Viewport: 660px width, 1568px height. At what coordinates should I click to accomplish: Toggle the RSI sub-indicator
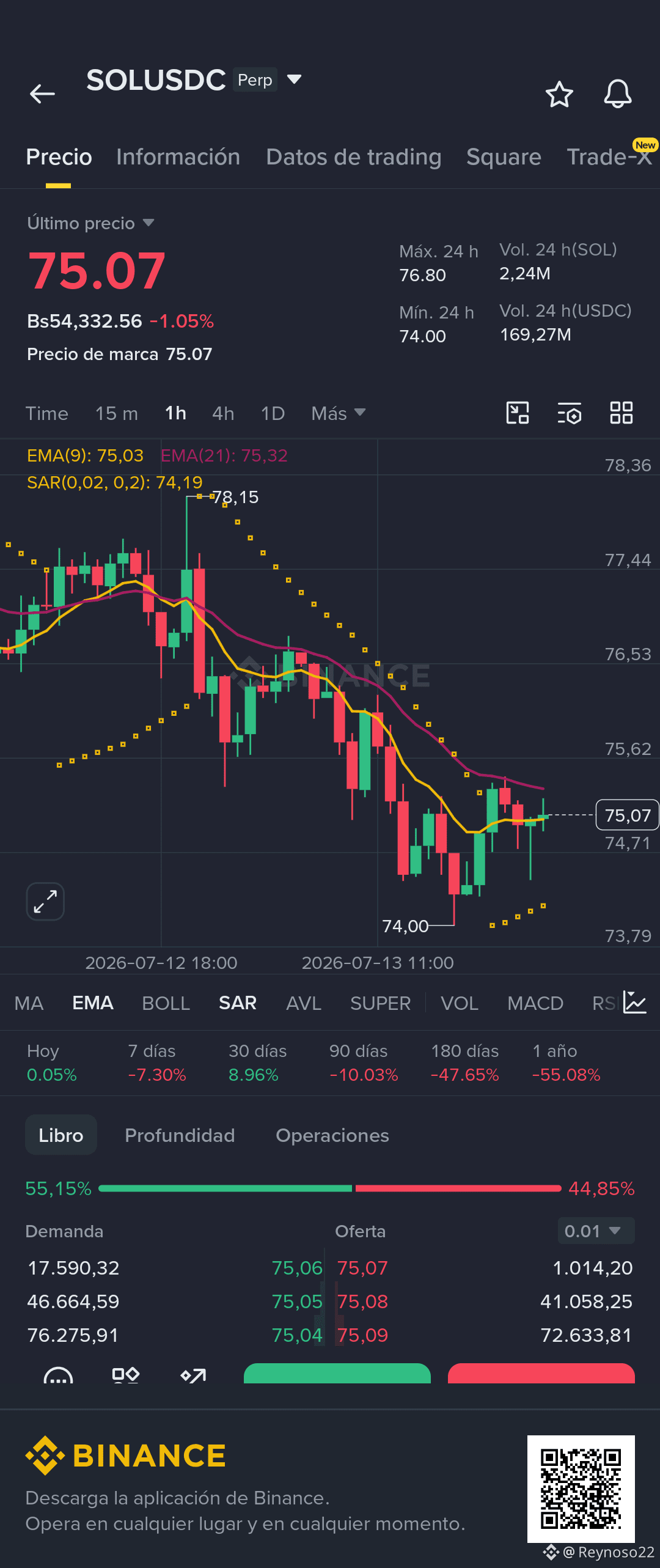605,1003
